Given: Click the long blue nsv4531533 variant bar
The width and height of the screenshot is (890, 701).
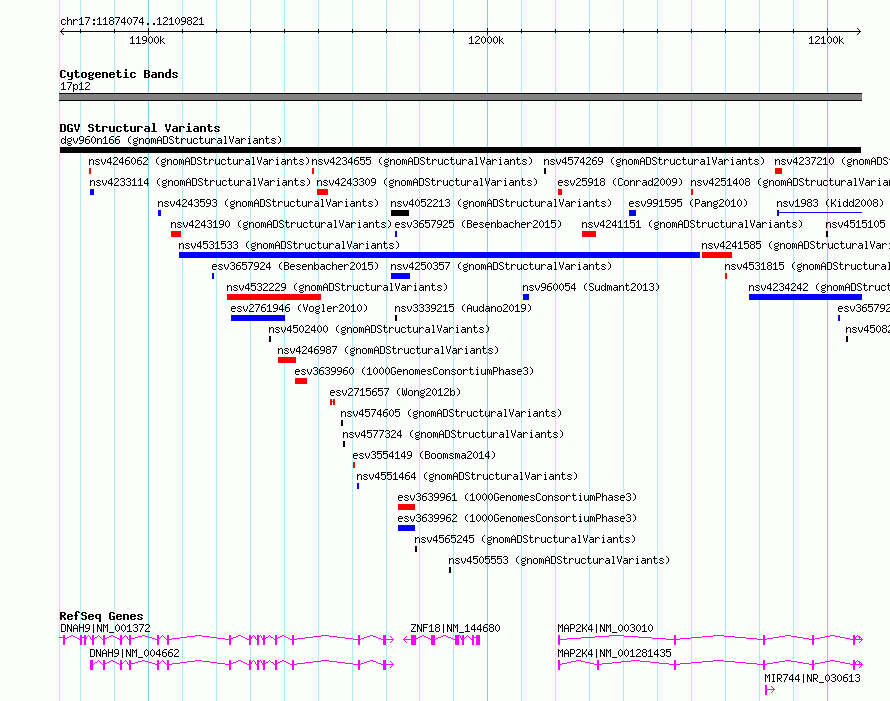Looking at the screenshot, I should tap(439, 255).
